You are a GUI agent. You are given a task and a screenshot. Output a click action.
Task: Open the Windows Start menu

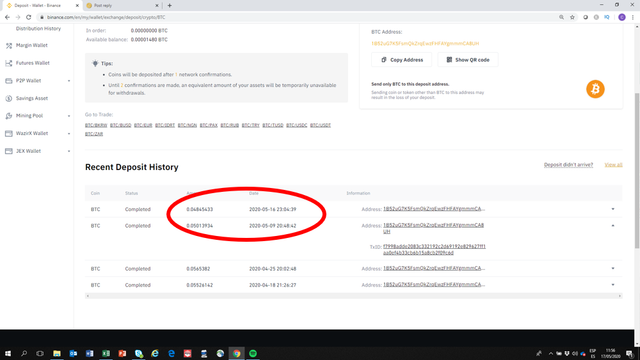pos(8,353)
